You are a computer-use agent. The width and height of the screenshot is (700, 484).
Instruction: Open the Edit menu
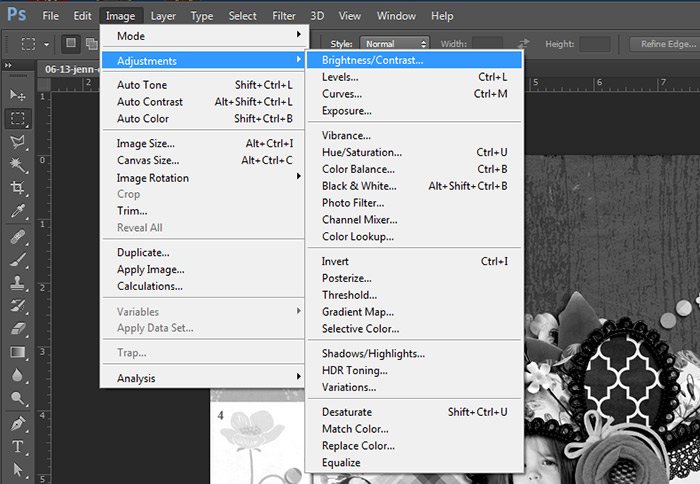tap(83, 16)
